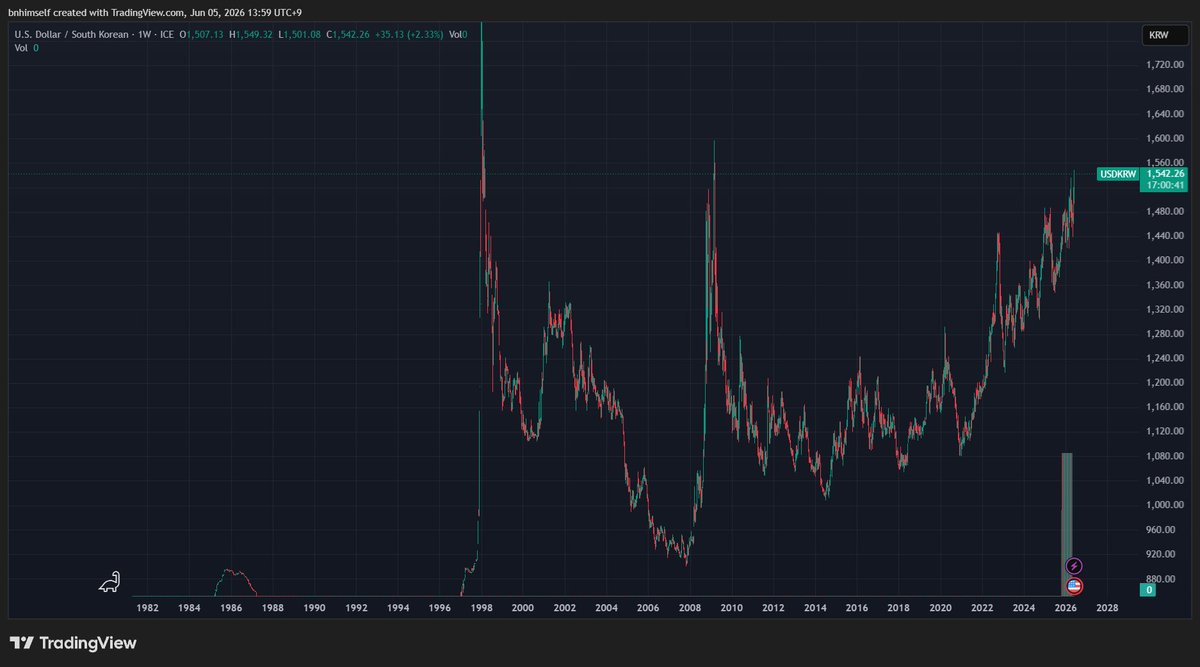Click the green 0 volume axis label
The height and width of the screenshot is (667, 1200).
coord(1150,590)
